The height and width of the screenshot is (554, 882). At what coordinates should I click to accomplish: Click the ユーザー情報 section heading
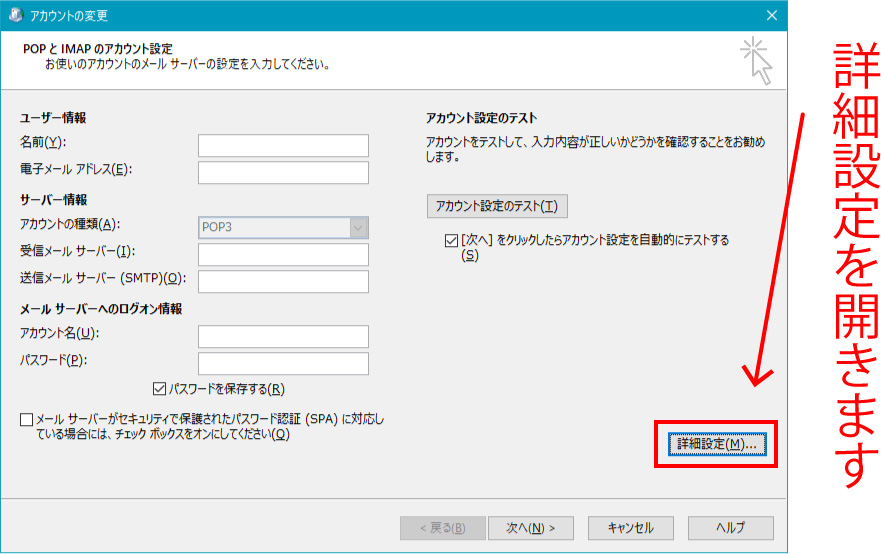click(53, 118)
